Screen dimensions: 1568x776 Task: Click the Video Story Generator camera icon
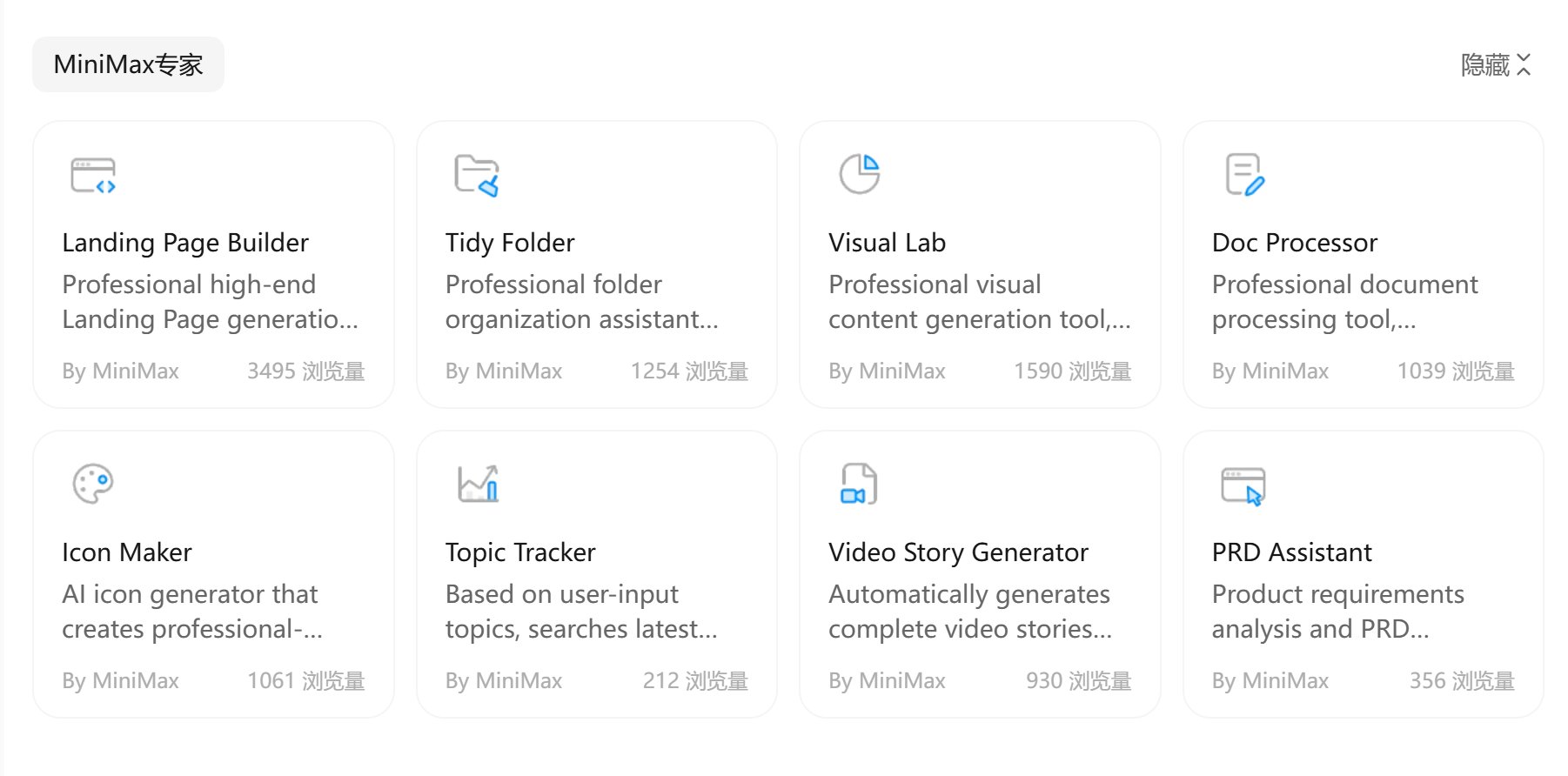859,484
